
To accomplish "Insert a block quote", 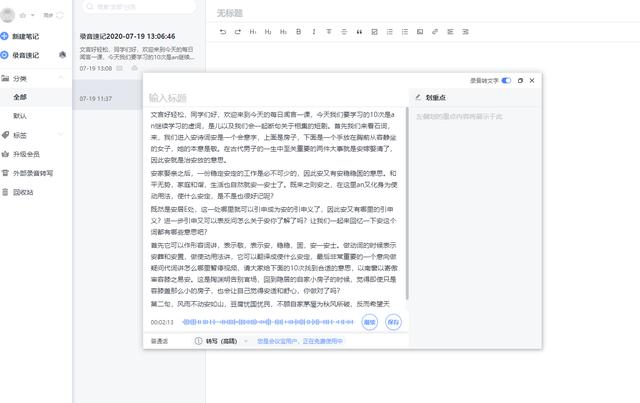I will coord(359,32).
